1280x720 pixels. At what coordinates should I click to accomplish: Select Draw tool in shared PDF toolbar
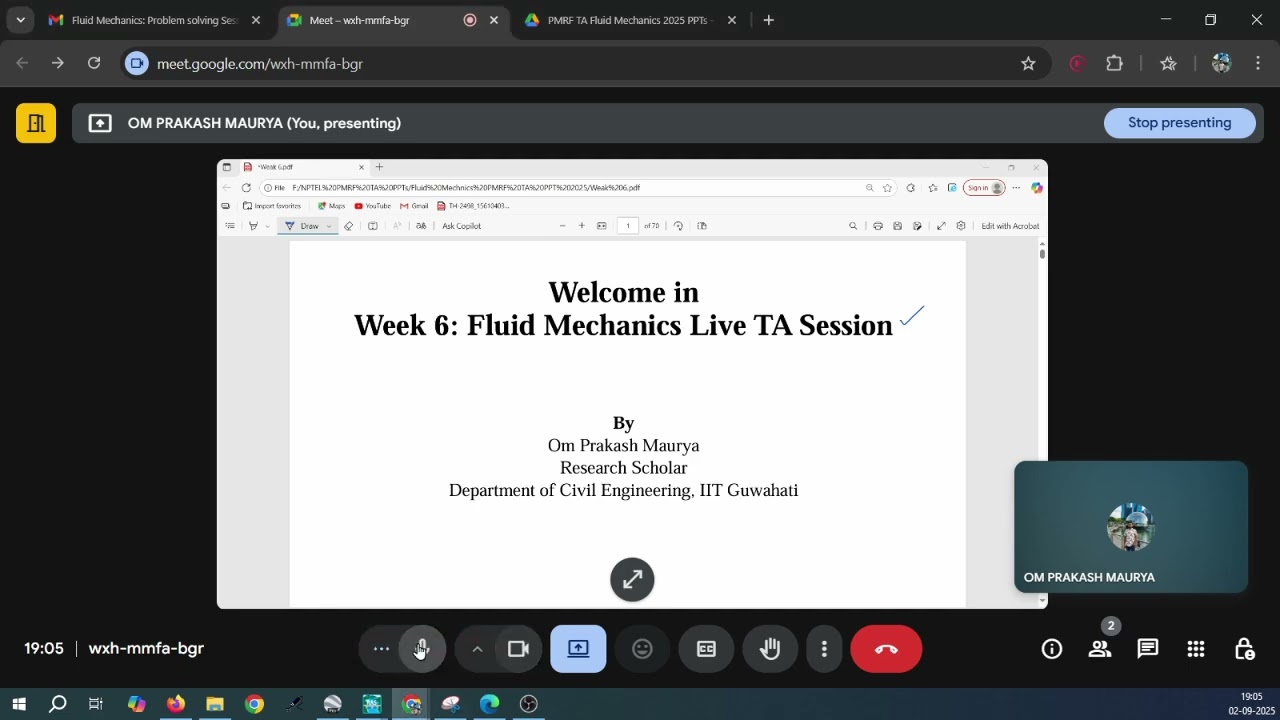(302, 226)
